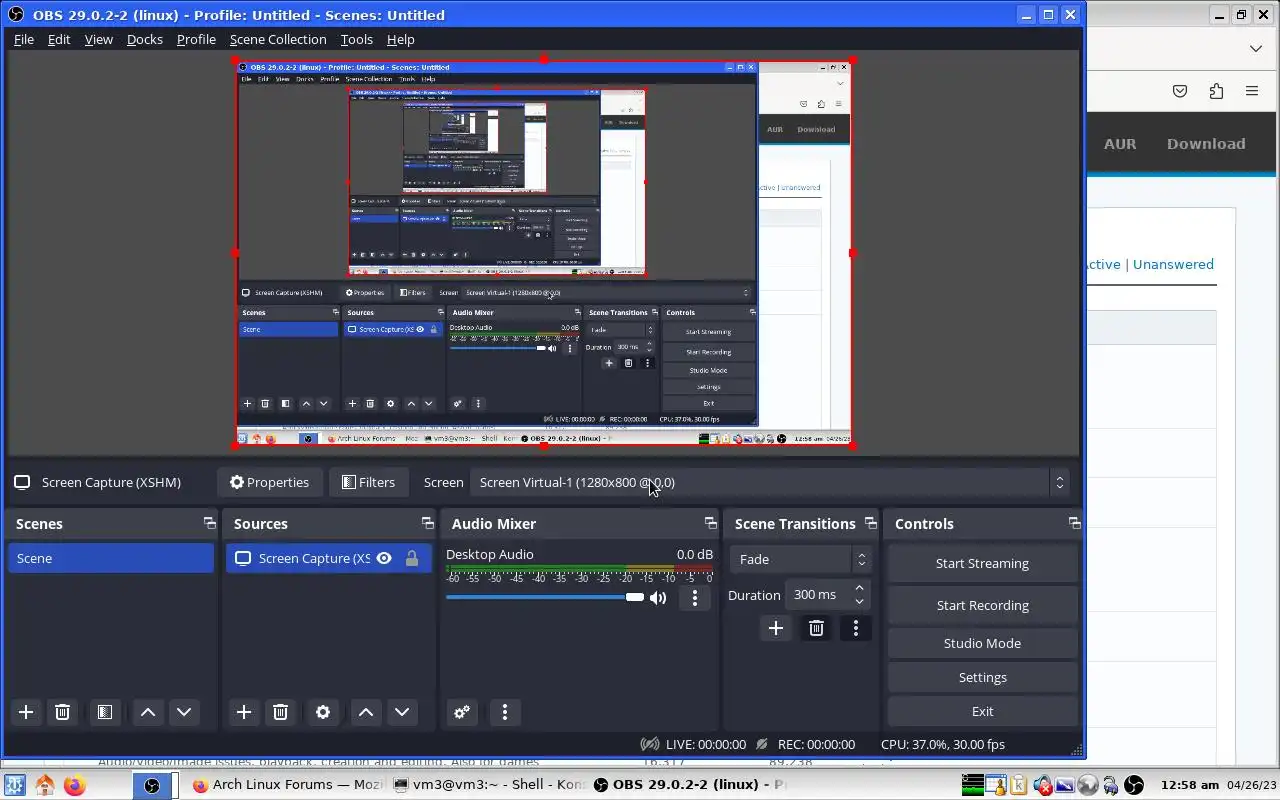
Task: Remove selected source using Sources trash icon
Action: tap(280, 712)
